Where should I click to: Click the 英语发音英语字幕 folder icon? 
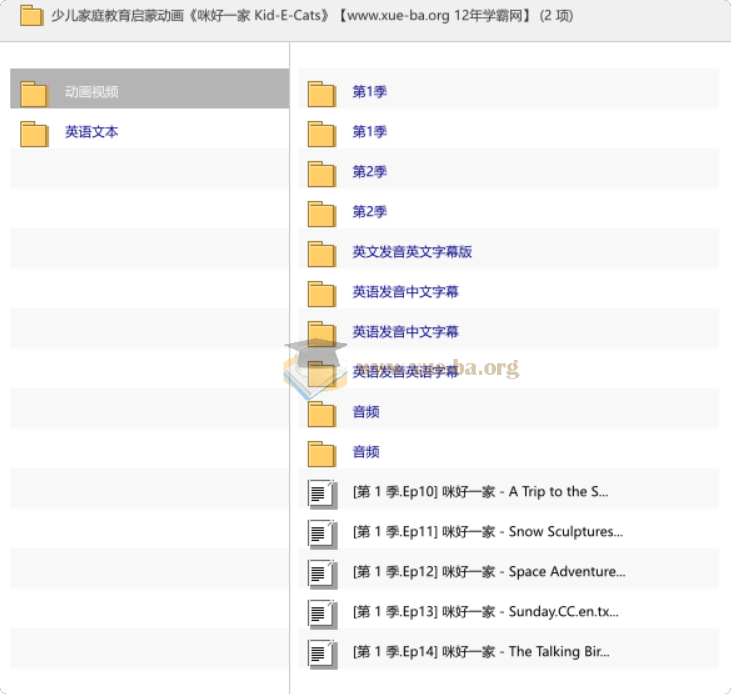pyautogui.click(x=321, y=373)
